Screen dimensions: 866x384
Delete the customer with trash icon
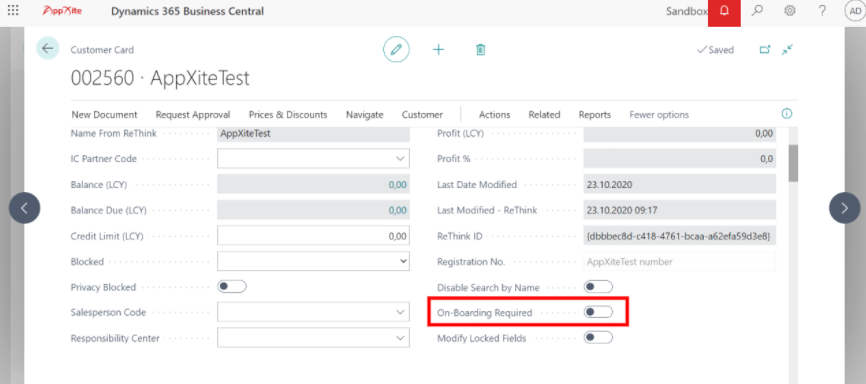[480, 50]
